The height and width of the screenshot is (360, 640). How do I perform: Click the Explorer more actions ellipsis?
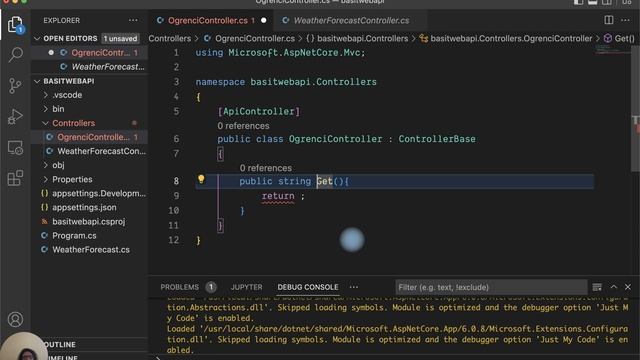tap(133, 20)
